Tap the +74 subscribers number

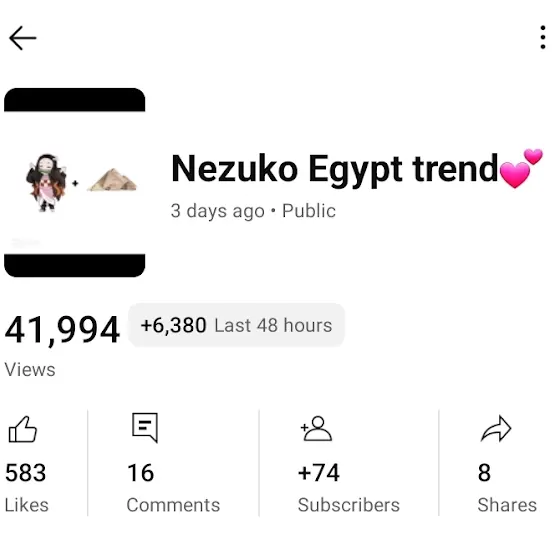(x=319, y=473)
